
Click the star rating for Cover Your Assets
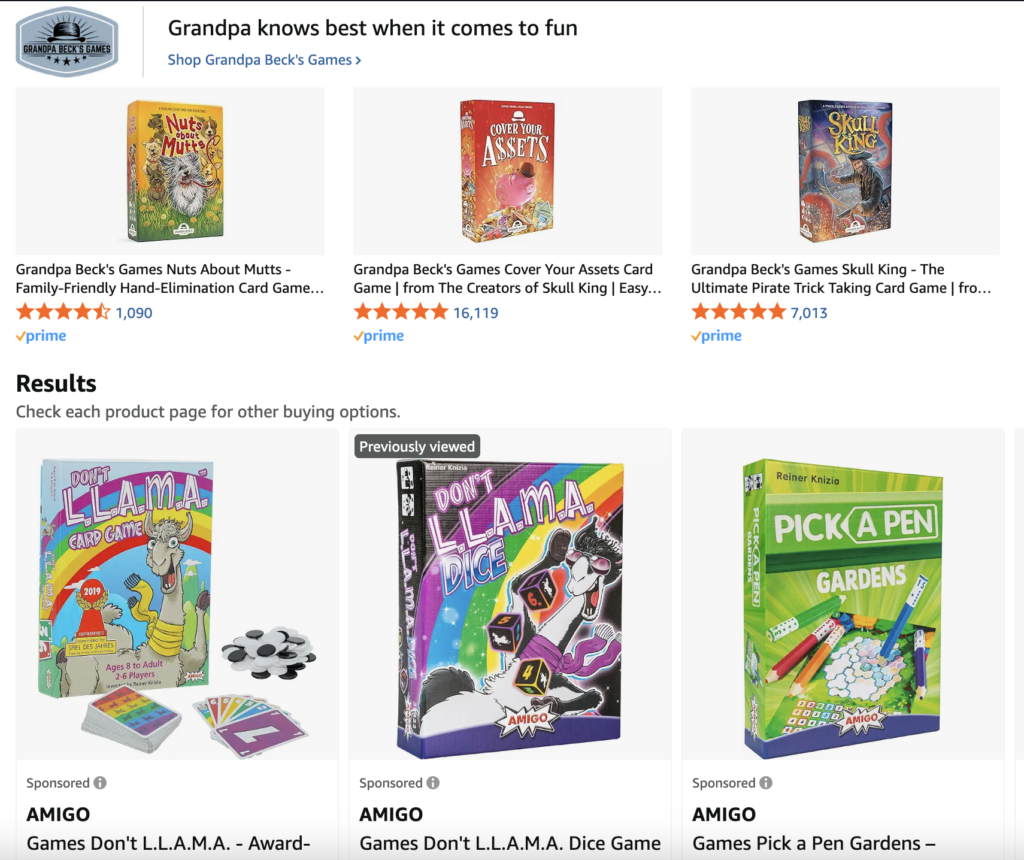coord(401,312)
